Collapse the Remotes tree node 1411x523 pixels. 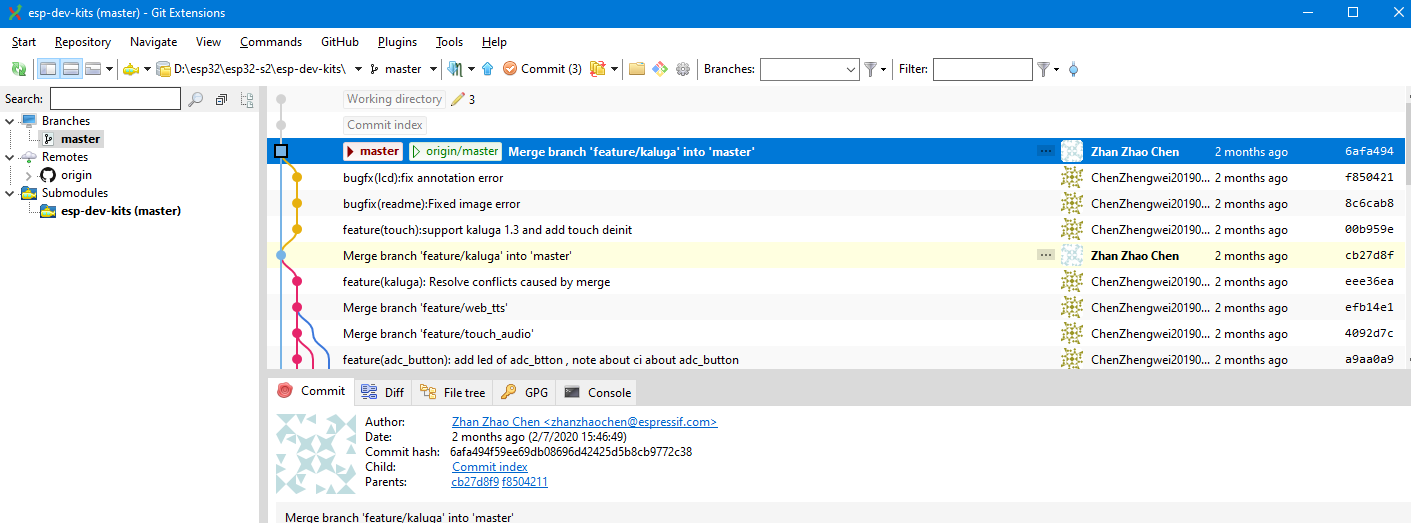tap(10, 157)
